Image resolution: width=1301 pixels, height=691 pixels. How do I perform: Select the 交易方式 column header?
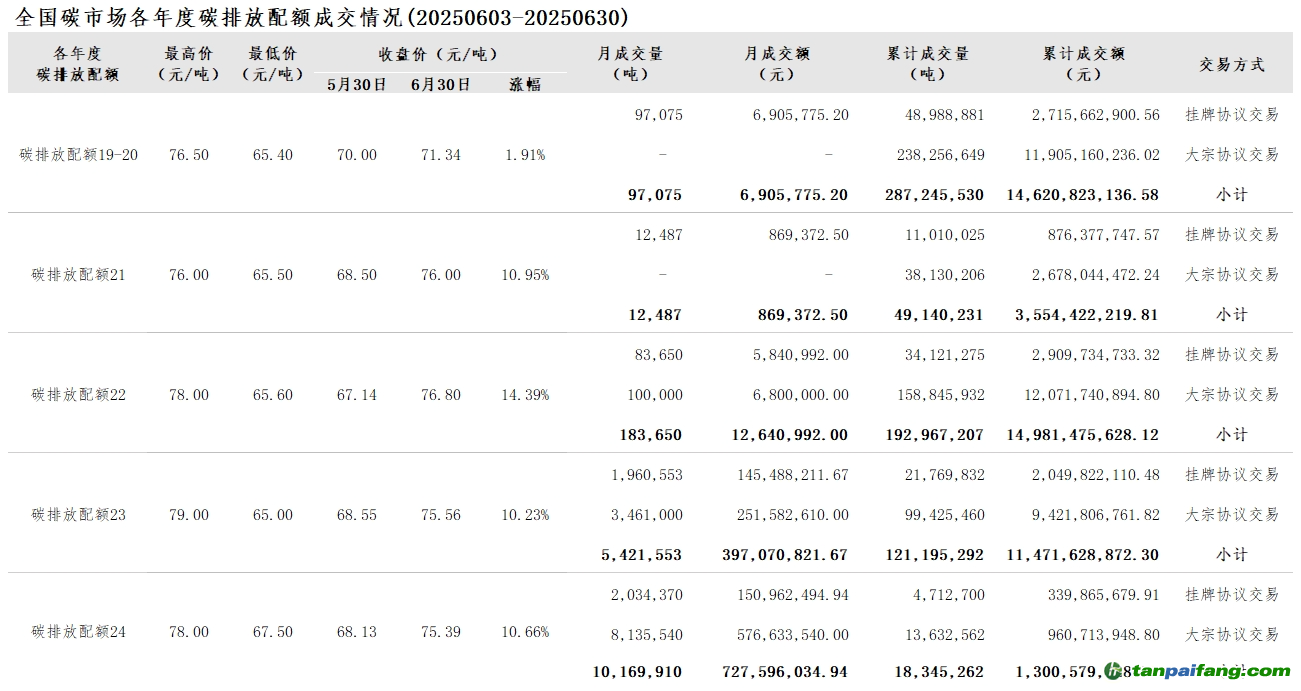click(1232, 65)
